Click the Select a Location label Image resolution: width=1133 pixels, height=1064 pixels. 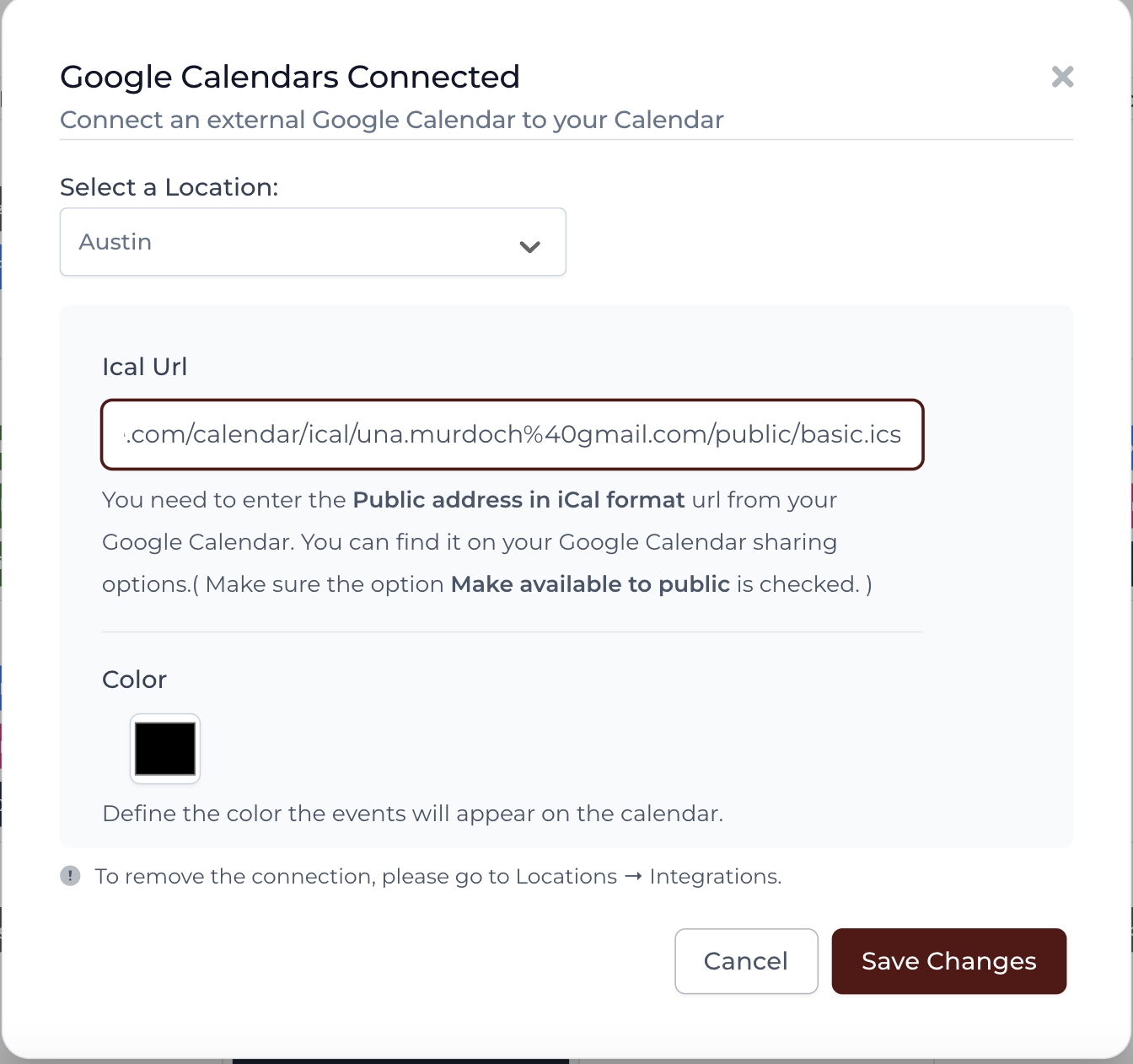[169, 187]
